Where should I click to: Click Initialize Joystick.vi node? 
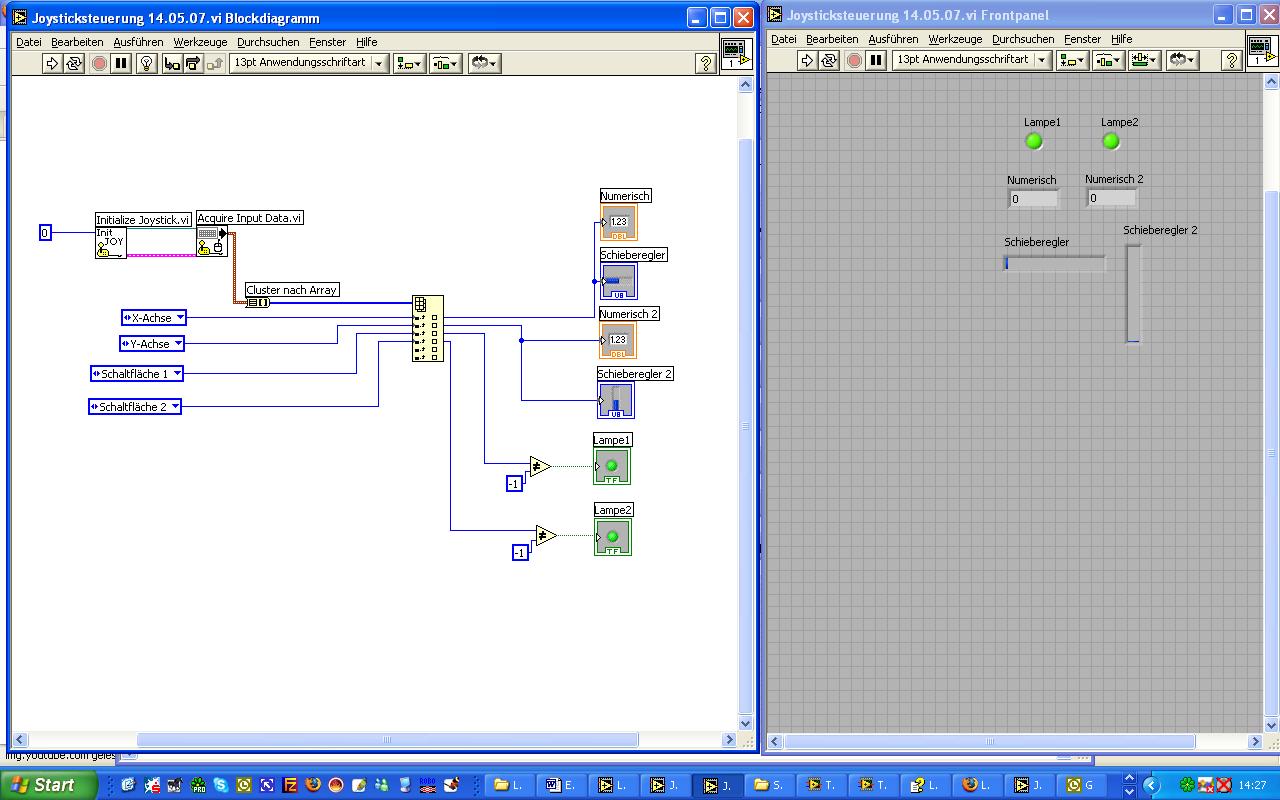coord(111,243)
